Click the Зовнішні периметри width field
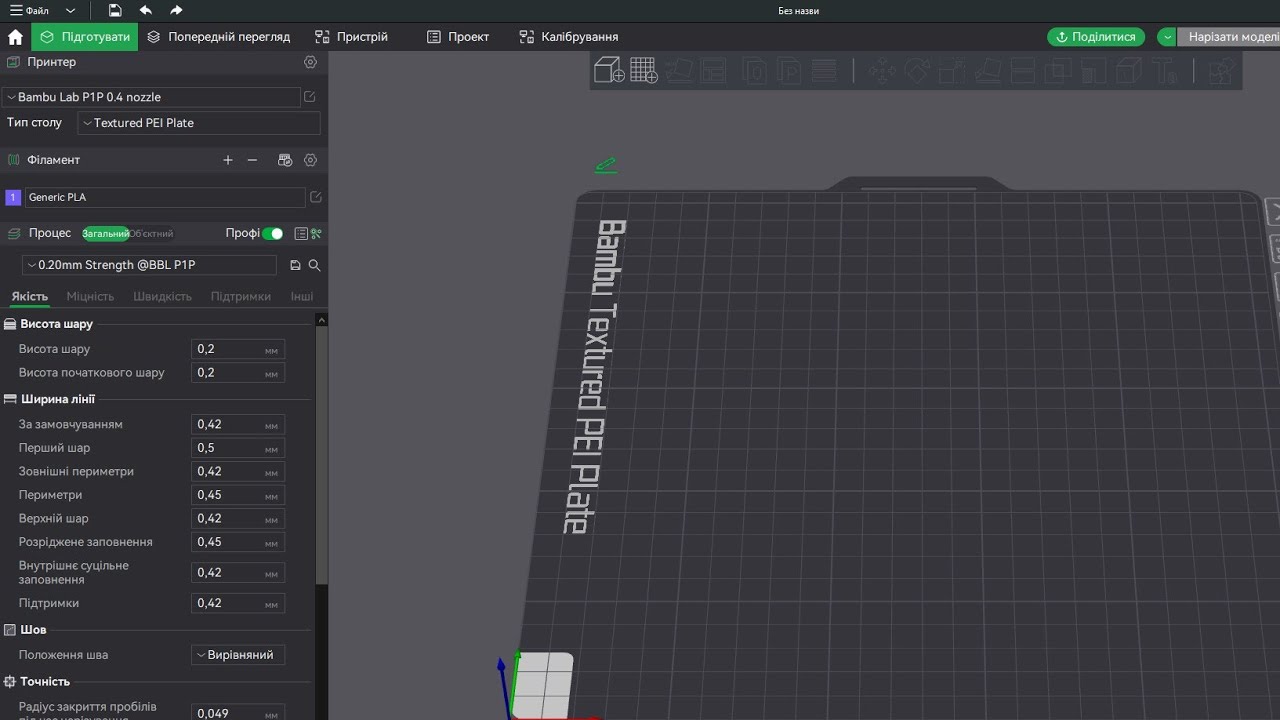 238,471
